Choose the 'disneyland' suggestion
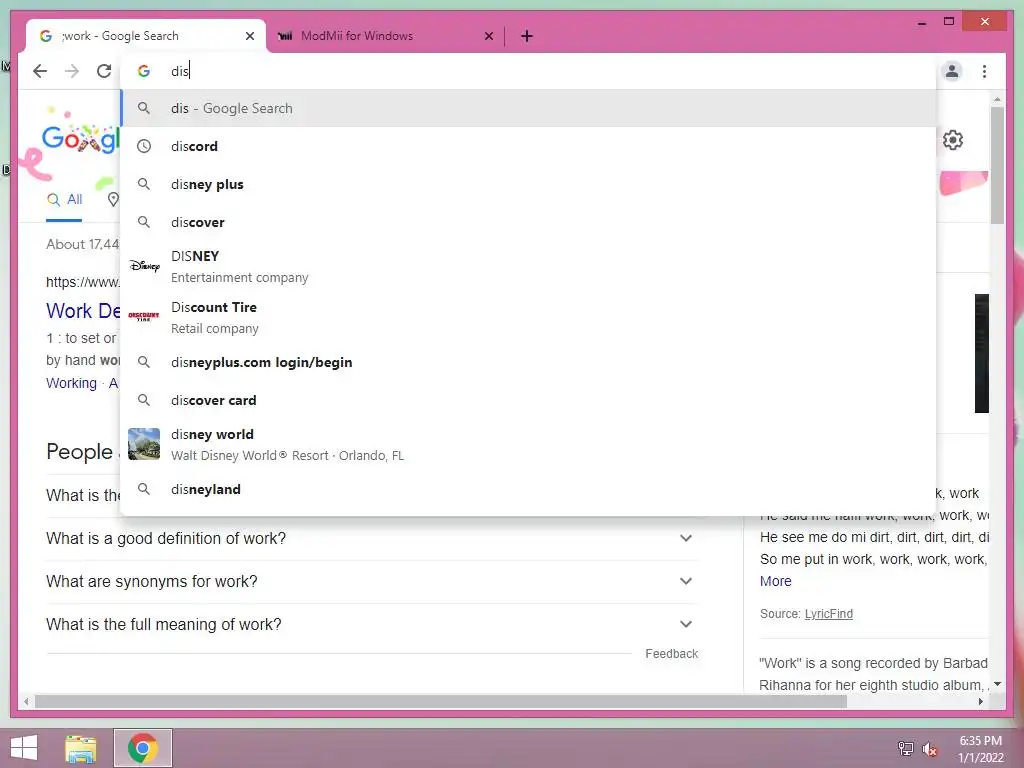1024x768 pixels. (x=528, y=489)
